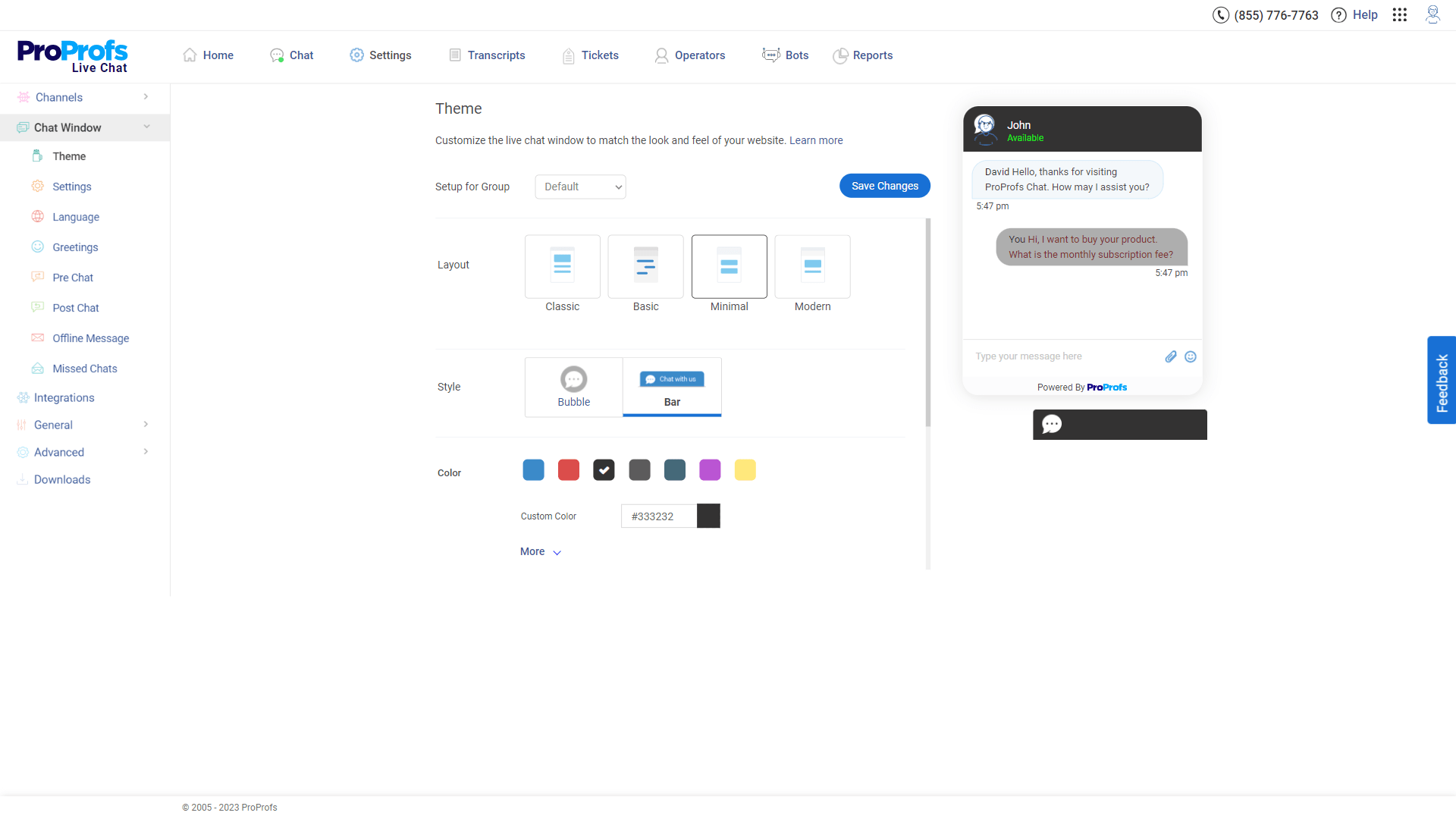The height and width of the screenshot is (819, 1456).
Task: Open the Setup for Group dropdown
Action: (580, 187)
